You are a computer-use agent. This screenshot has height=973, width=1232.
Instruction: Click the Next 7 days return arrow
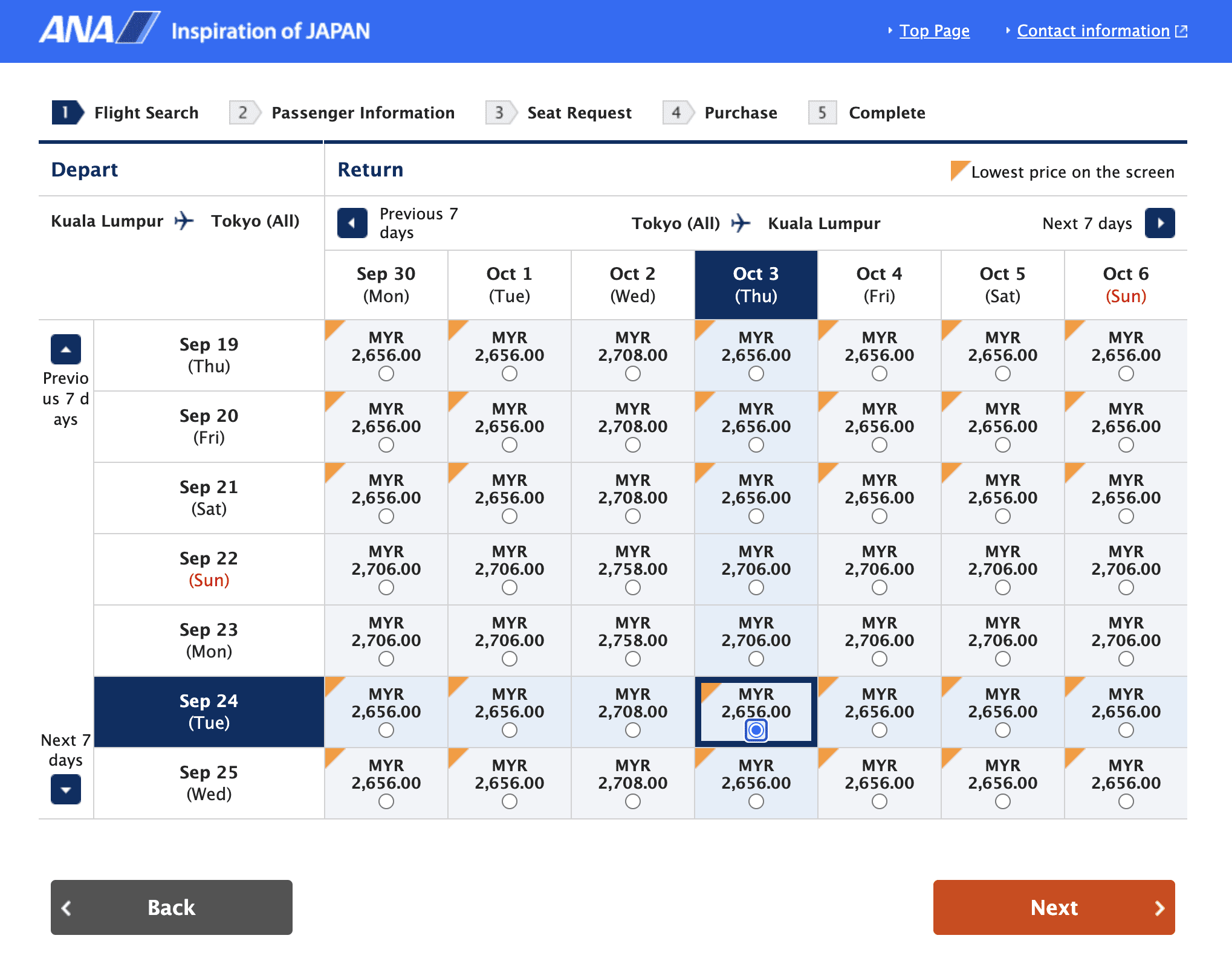1159,223
